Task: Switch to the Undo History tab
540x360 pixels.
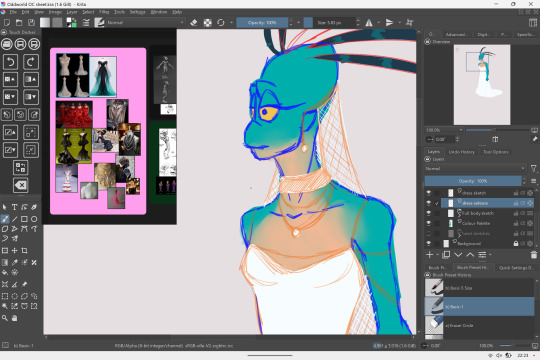Action: 461,152
